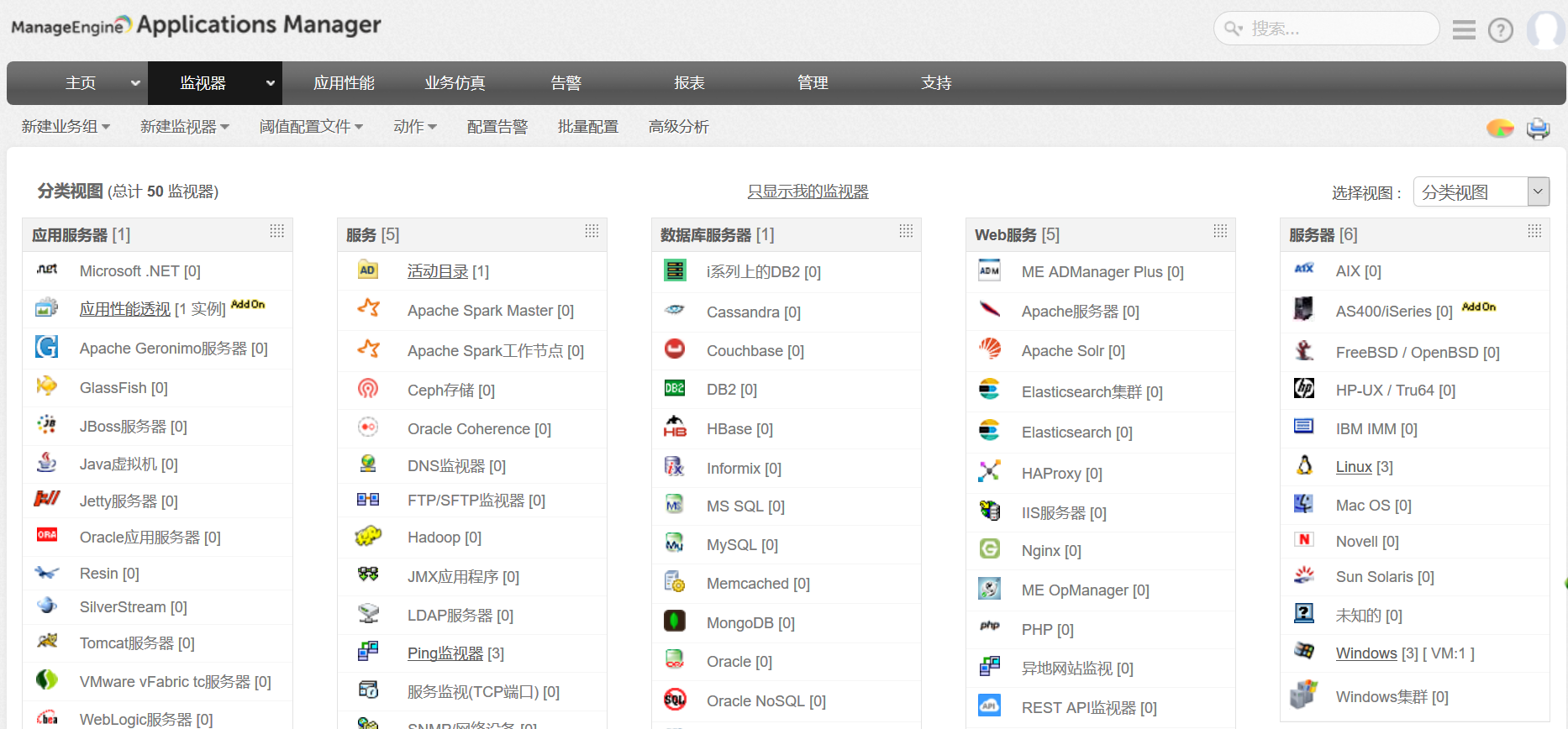Click the ManageEngine Applications Manager logo

point(196,26)
